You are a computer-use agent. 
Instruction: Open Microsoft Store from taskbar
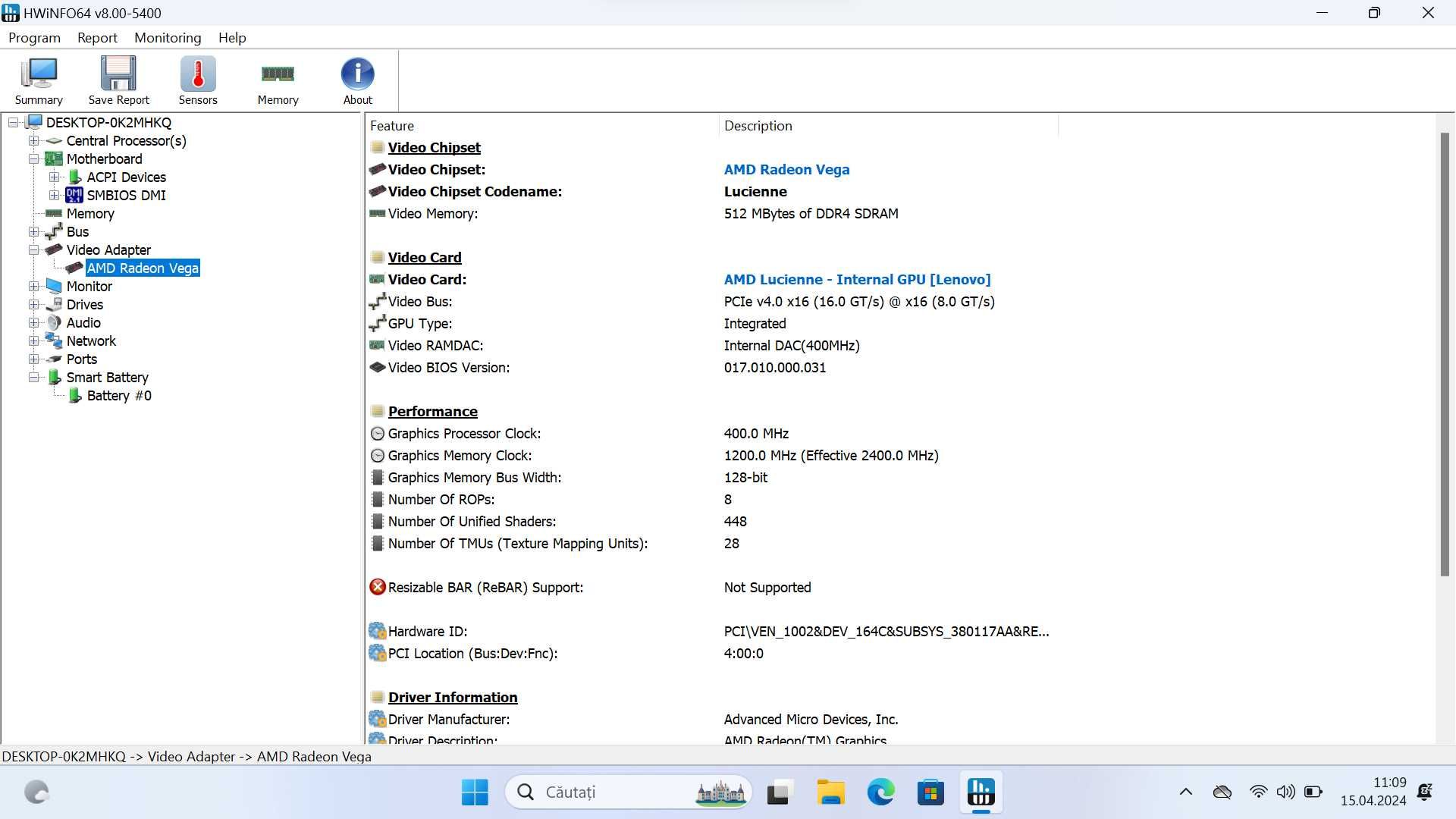(930, 792)
